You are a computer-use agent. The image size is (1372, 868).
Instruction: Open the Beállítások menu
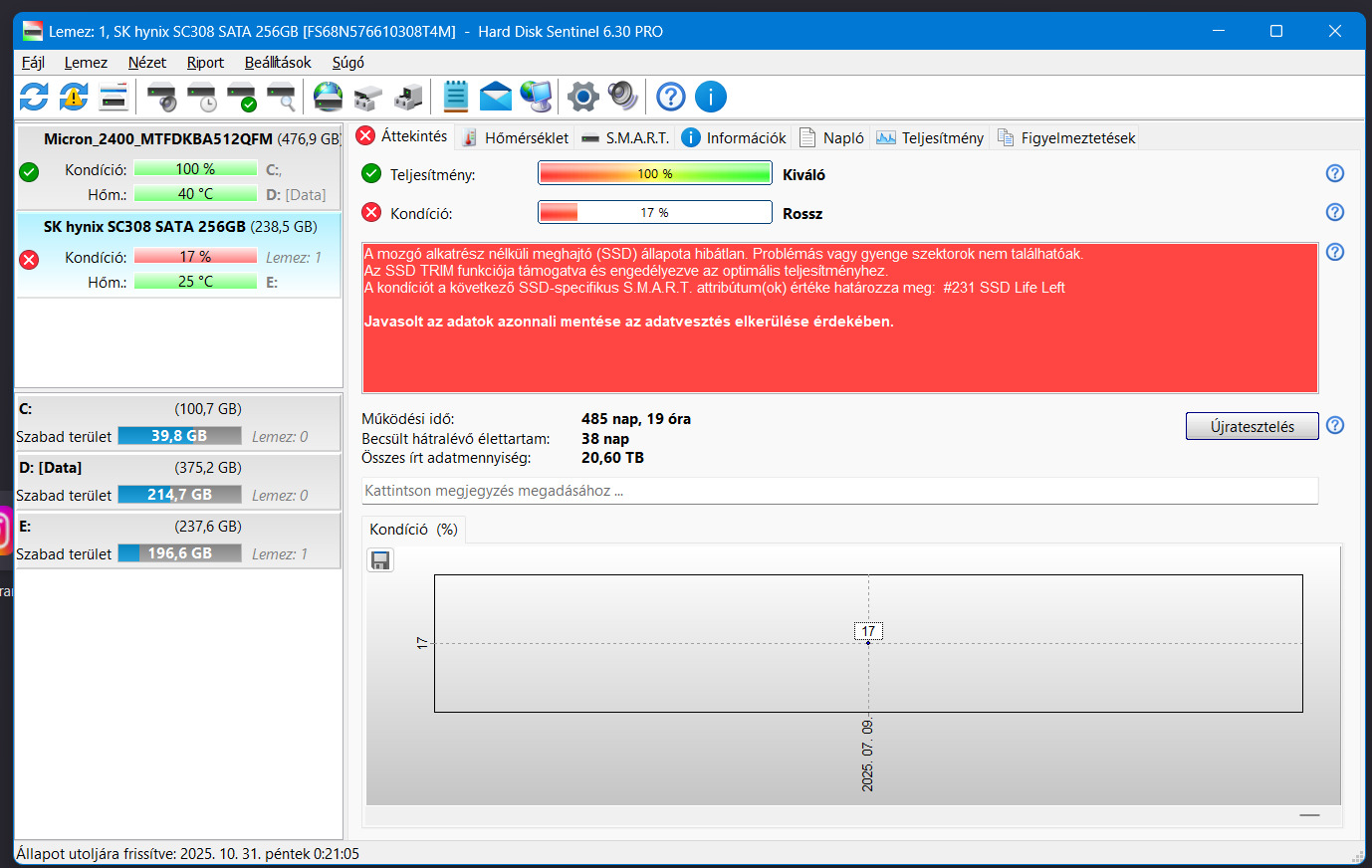278,62
